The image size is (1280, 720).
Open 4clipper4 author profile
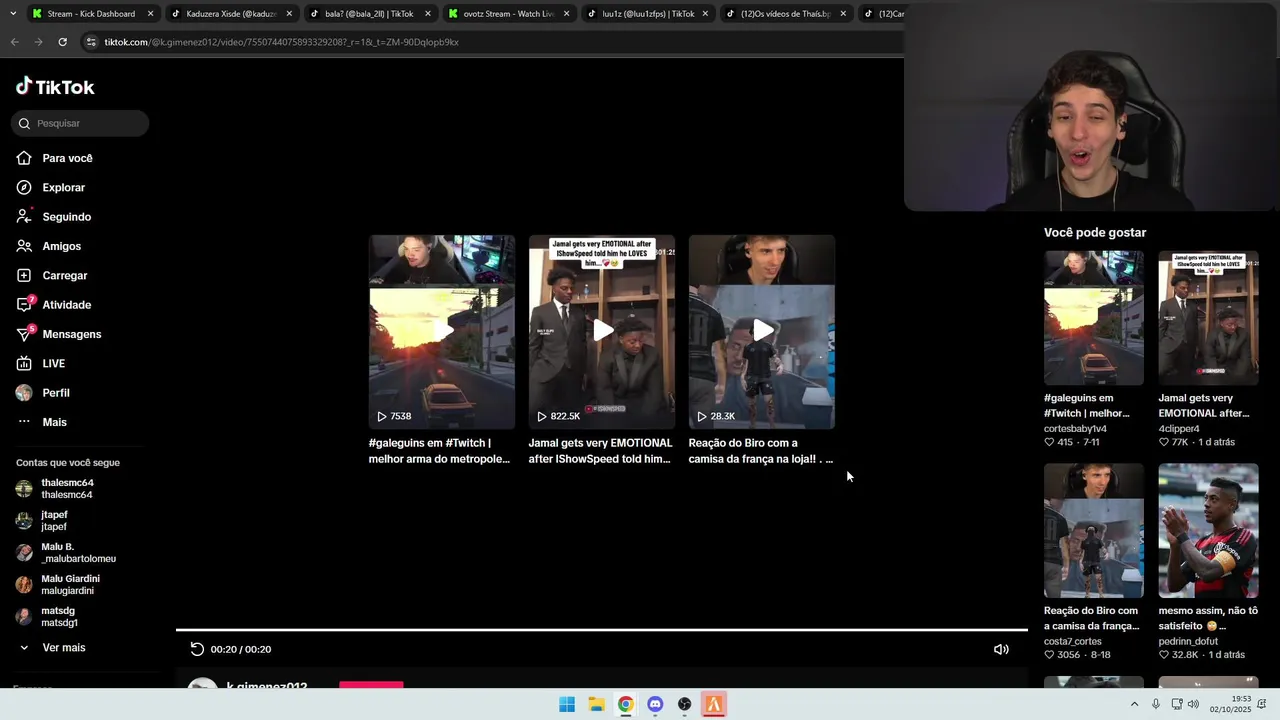pos(1179,429)
